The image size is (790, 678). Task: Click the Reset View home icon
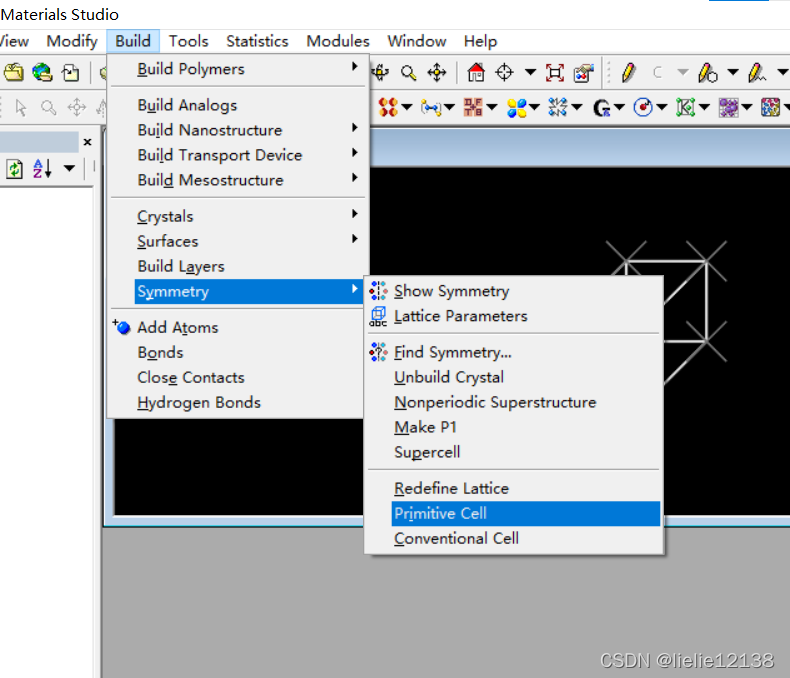[476, 73]
